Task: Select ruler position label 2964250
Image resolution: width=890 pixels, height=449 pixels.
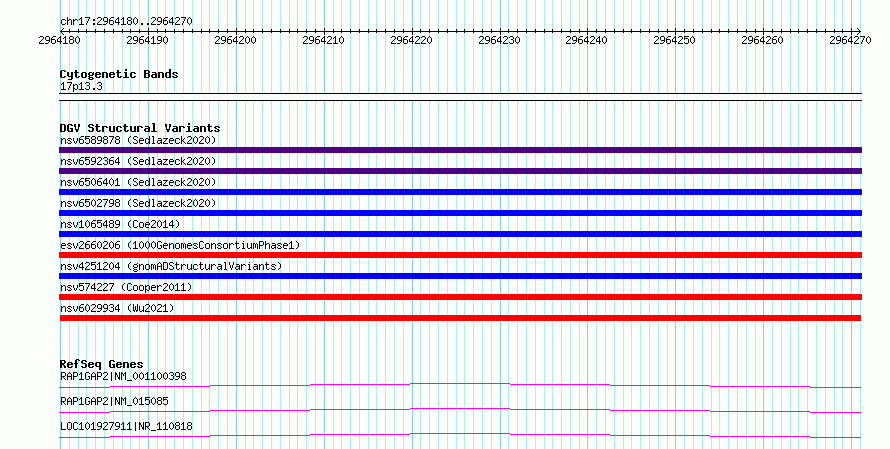Action: click(675, 40)
